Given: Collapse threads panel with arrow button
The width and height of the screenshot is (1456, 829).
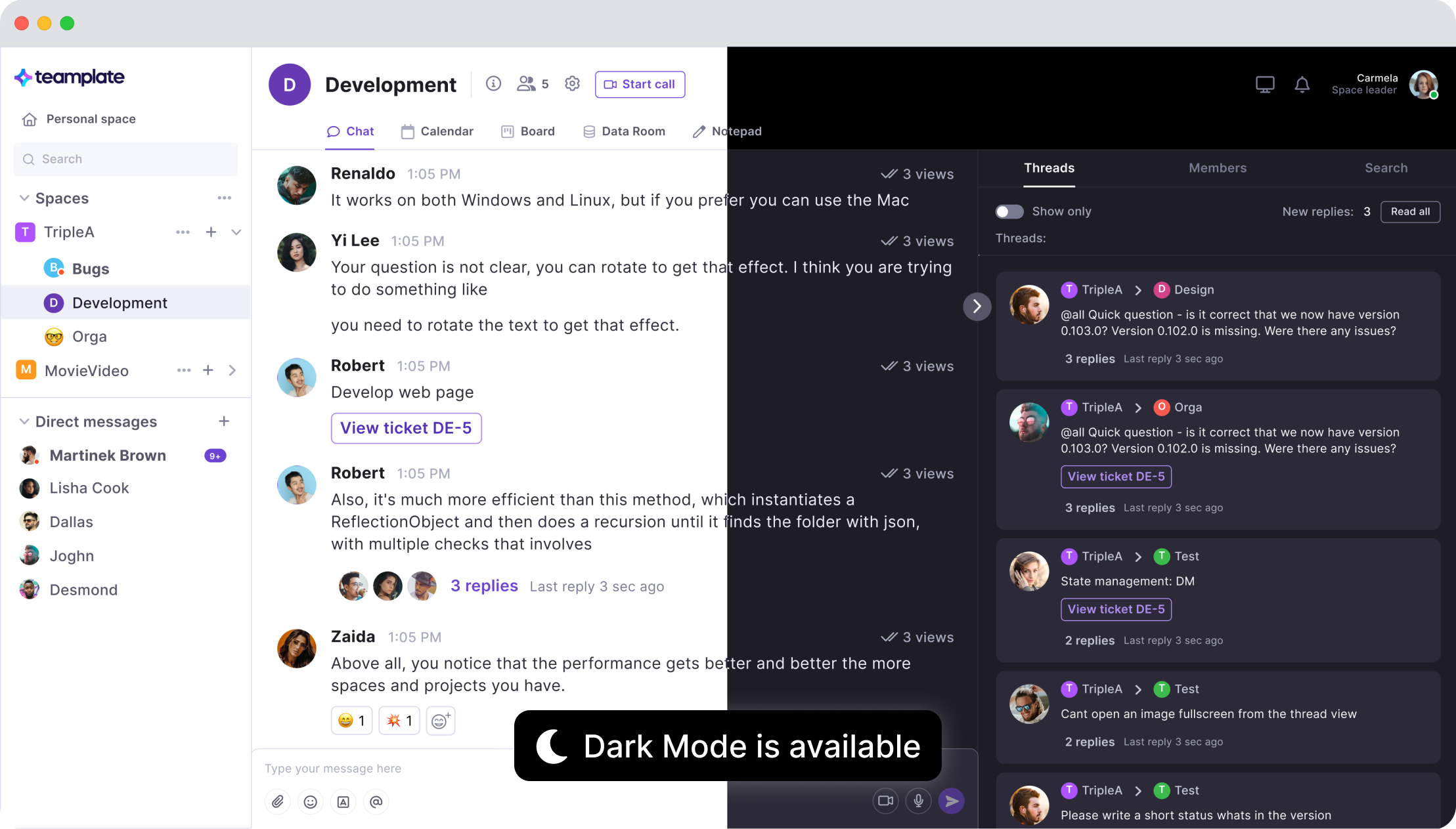Looking at the screenshot, I should (977, 307).
